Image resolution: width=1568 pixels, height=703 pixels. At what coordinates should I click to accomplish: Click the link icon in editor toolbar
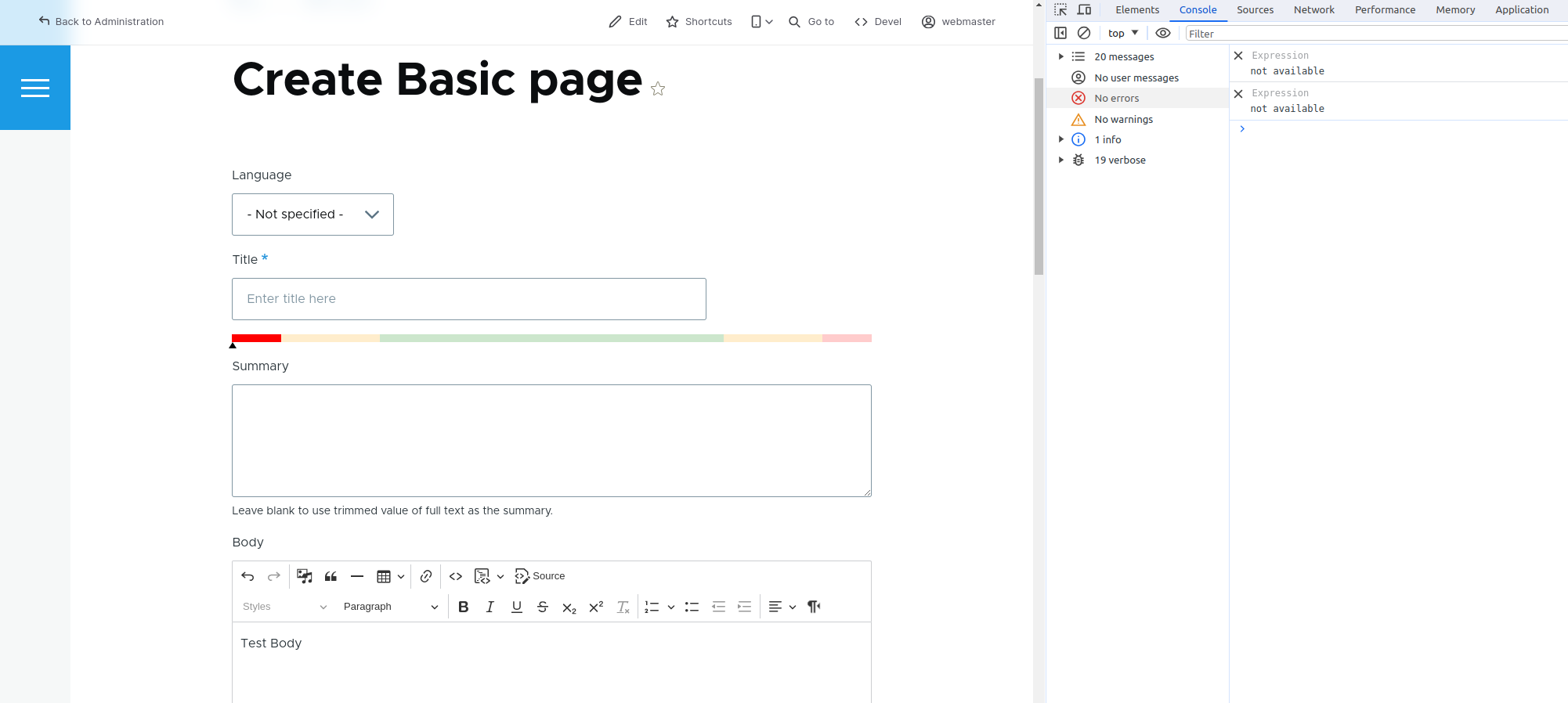(426, 576)
